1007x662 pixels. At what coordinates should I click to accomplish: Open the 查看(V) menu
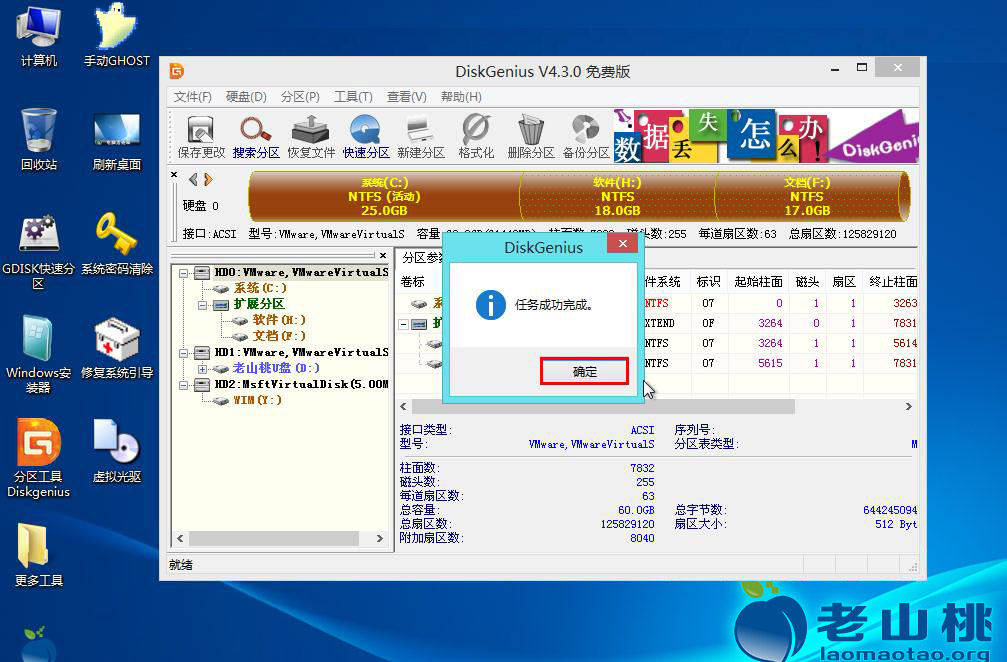[x=406, y=97]
